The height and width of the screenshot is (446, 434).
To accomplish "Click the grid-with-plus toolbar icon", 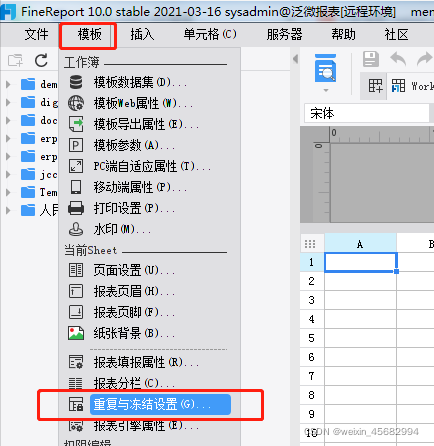I will point(375,86).
